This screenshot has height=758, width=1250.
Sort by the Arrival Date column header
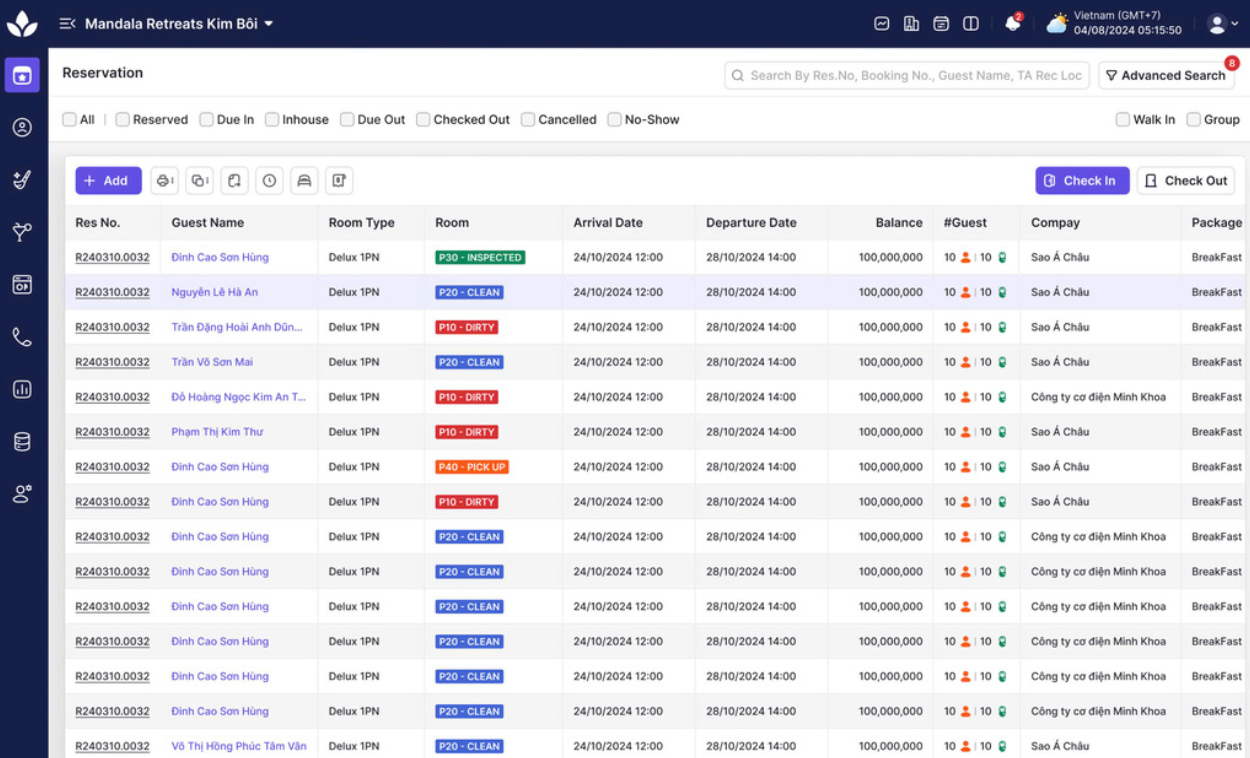[608, 223]
